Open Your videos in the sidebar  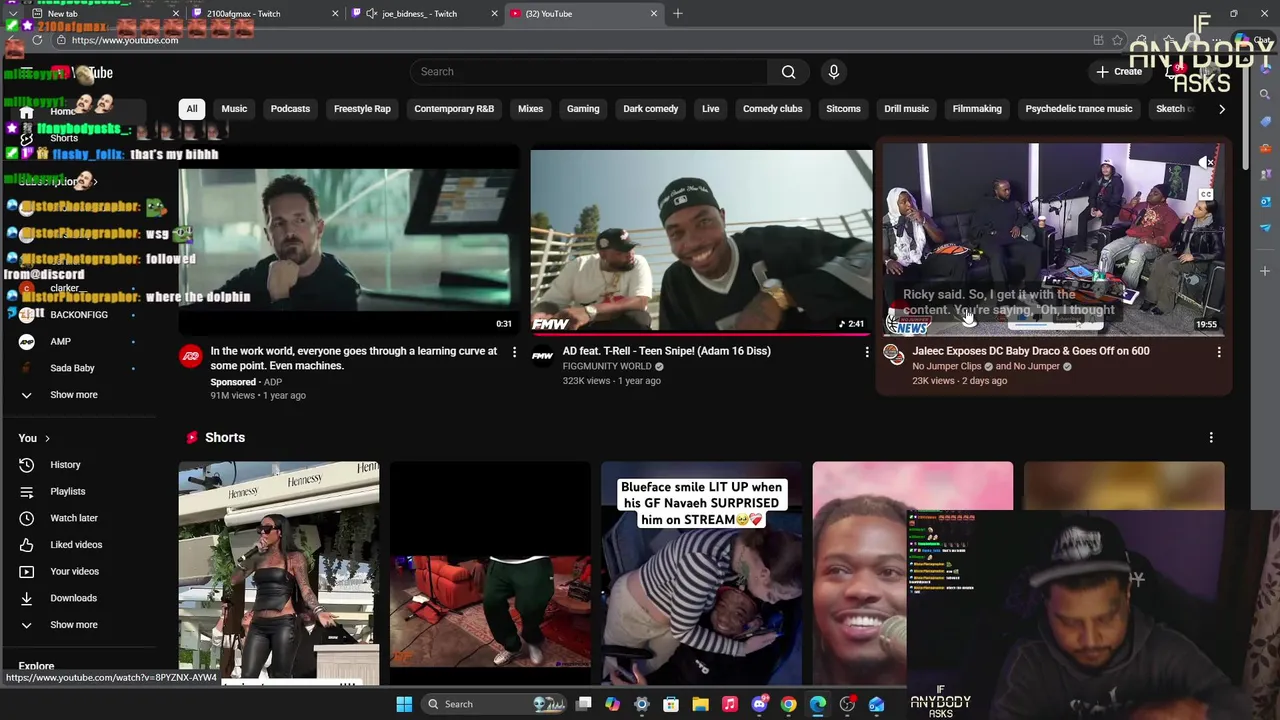[74, 572]
